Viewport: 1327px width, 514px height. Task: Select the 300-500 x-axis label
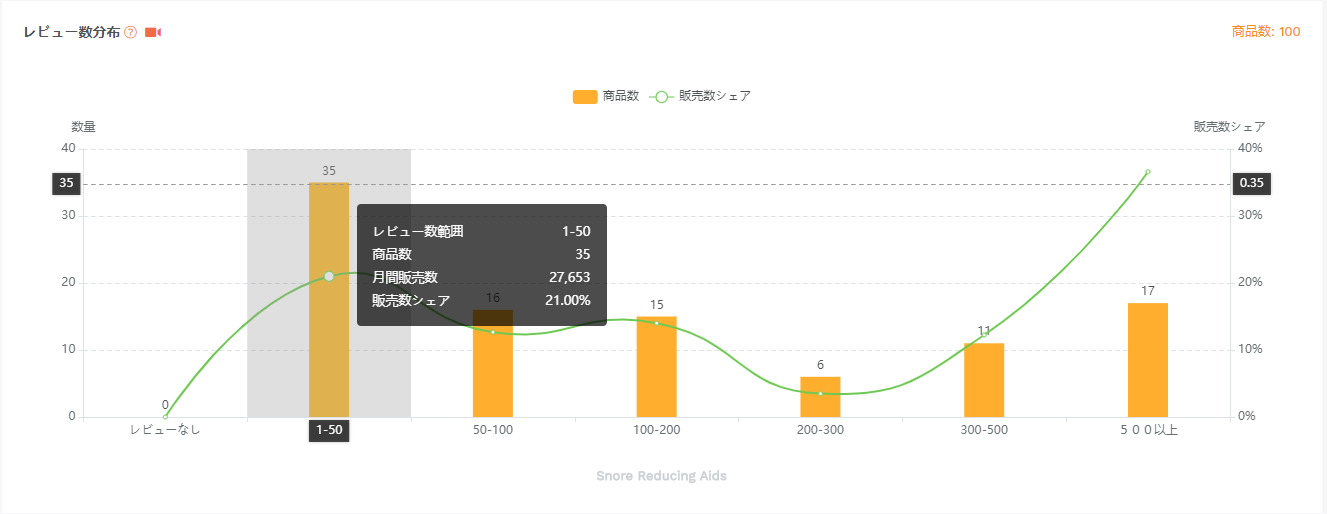984,430
